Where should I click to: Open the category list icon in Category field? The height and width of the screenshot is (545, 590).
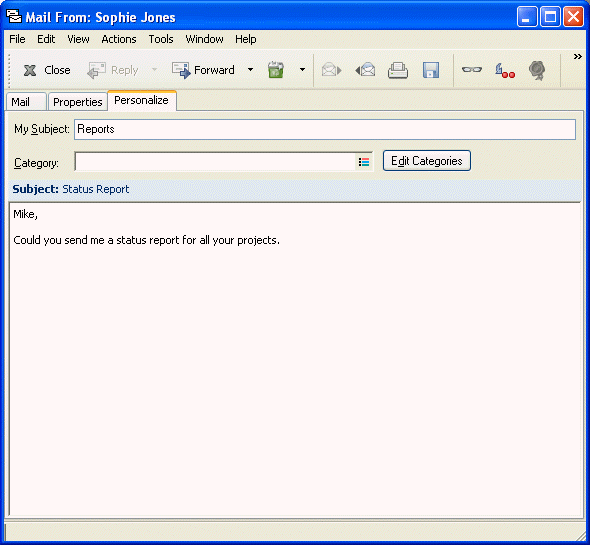click(364, 162)
